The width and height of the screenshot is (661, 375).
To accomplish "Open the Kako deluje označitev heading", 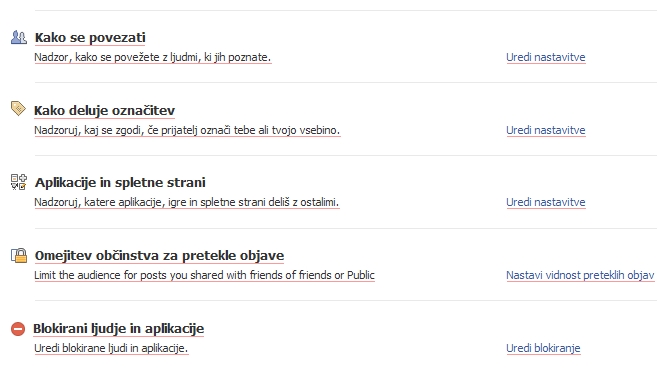I will point(104,110).
